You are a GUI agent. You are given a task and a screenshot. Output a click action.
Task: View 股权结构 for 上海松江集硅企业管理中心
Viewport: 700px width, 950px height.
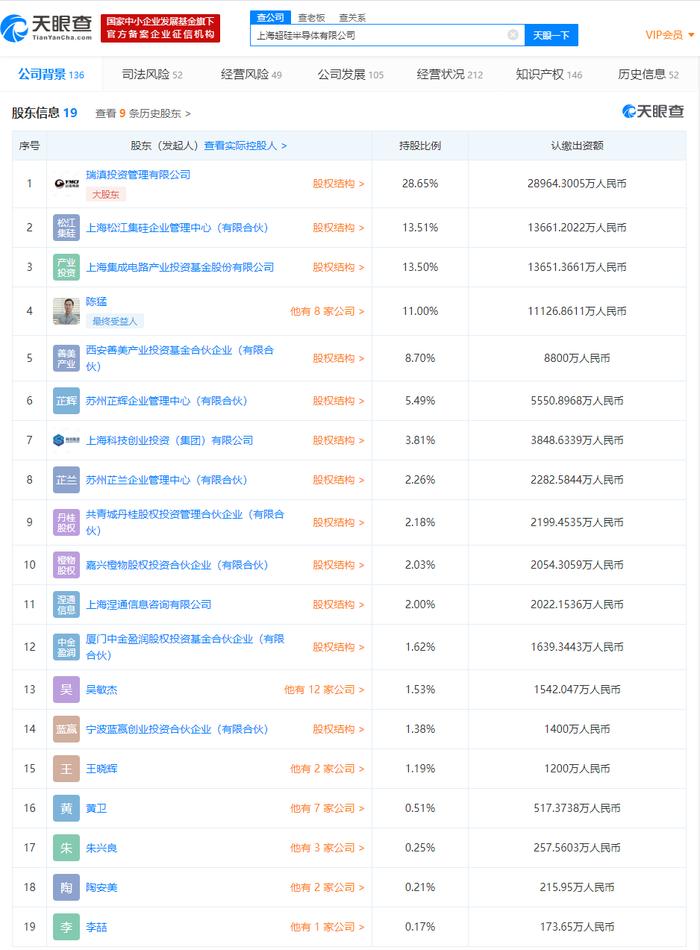[338, 228]
